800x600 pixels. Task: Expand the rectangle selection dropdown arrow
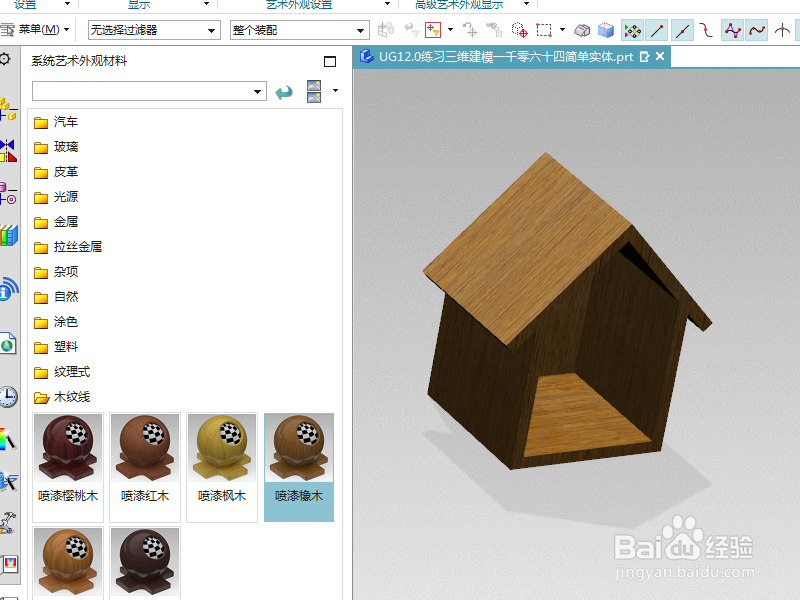pyautogui.click(x=562, y=30)
